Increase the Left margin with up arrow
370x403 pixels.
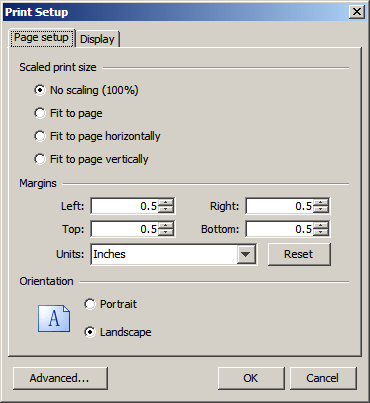166,202
